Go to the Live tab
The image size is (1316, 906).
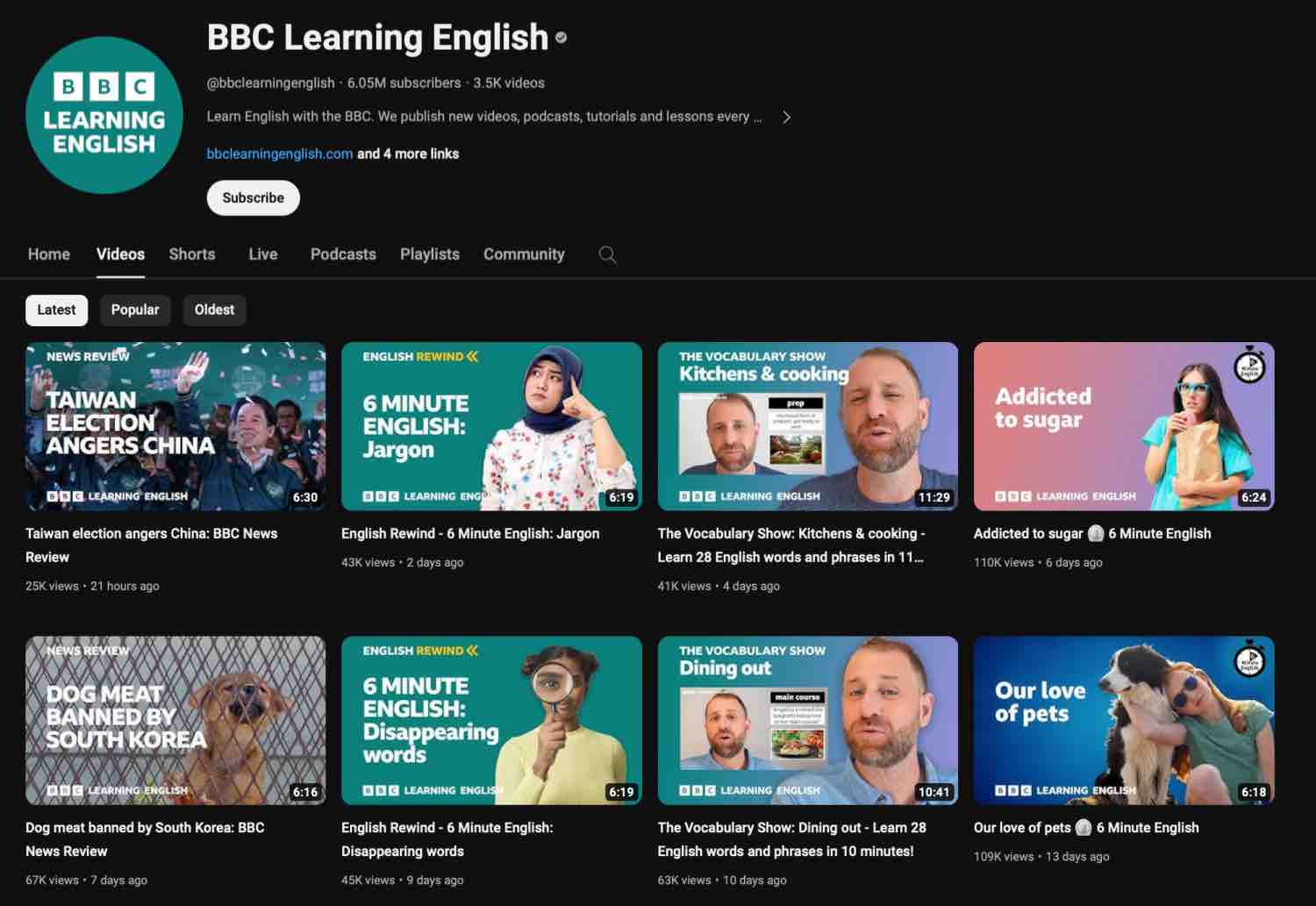click(x=263, y=254)
